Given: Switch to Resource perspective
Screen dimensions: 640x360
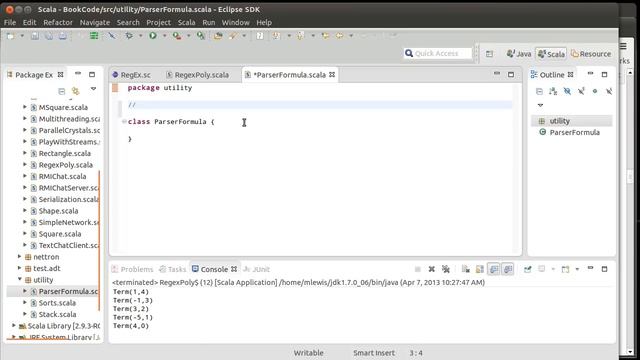Looking at the screenshot, I should pos(591,54).
